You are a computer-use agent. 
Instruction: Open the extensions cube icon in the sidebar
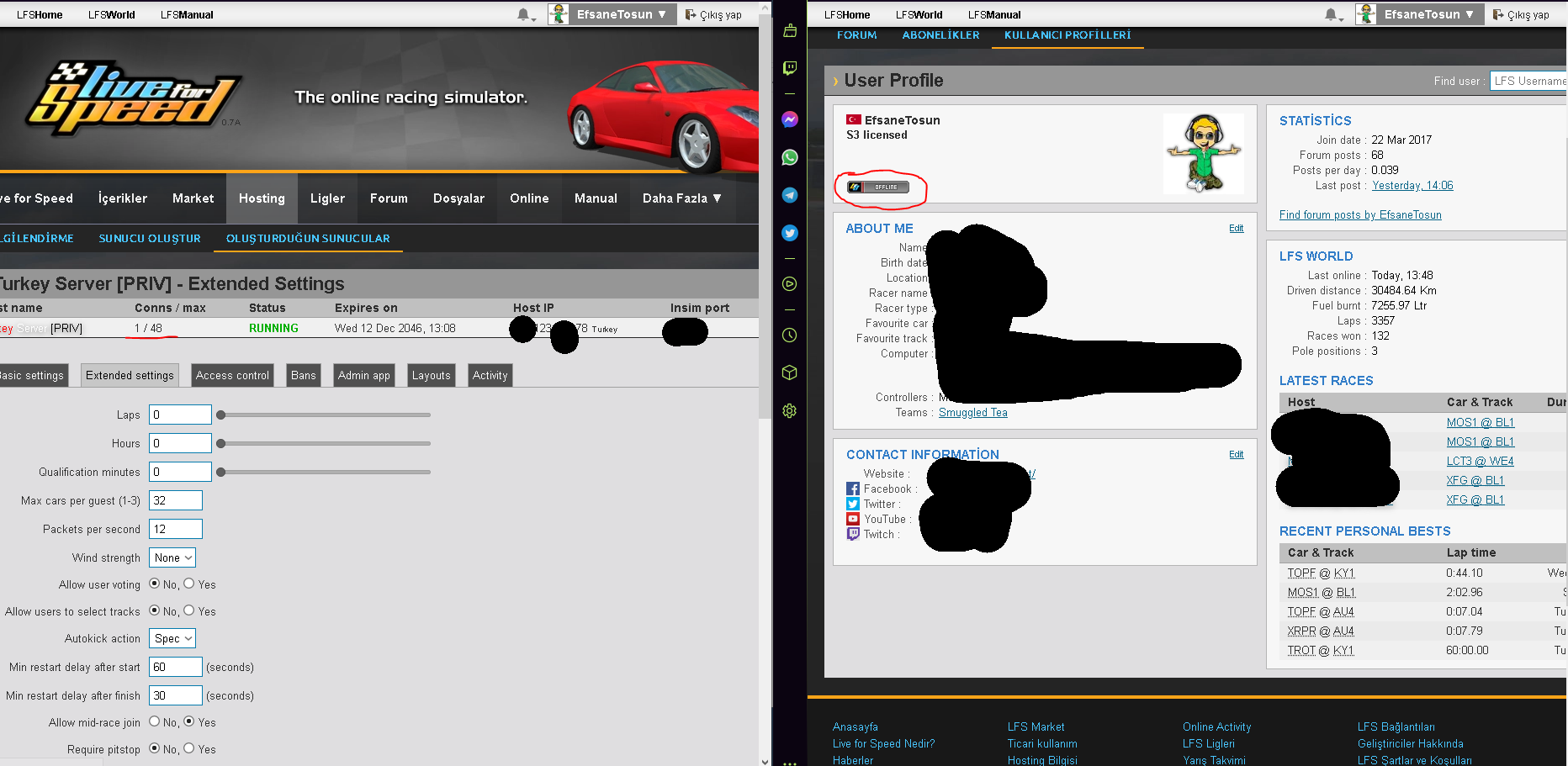click(790, 372)
